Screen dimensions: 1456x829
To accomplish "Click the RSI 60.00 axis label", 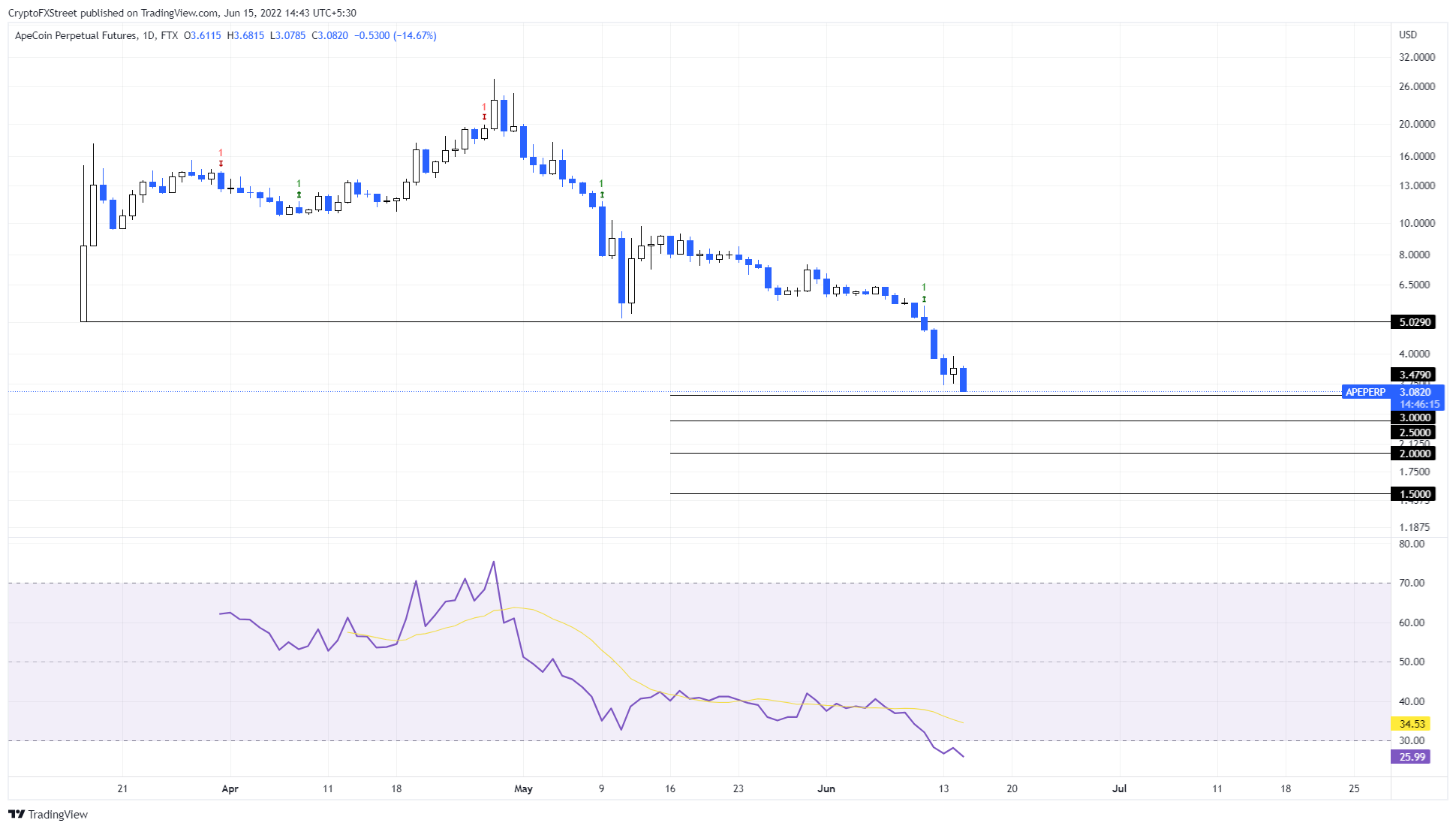I will 1412,623.
